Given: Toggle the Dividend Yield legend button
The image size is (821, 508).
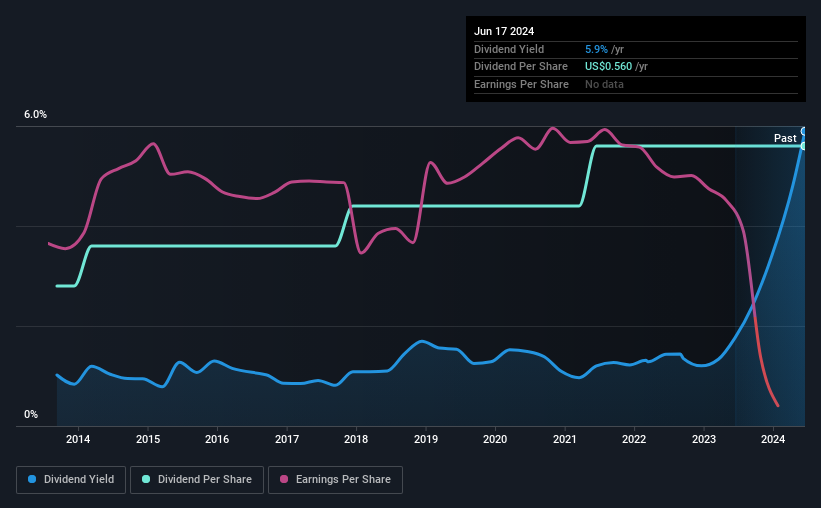Looking at the screenshot, I should pos(71,480).
